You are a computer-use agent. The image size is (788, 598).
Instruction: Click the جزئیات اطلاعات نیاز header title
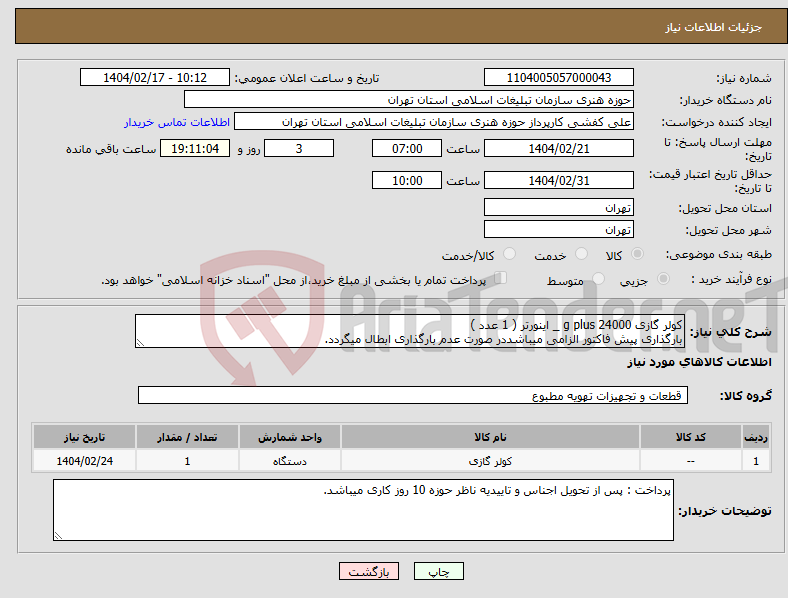(x=714, y=27)
